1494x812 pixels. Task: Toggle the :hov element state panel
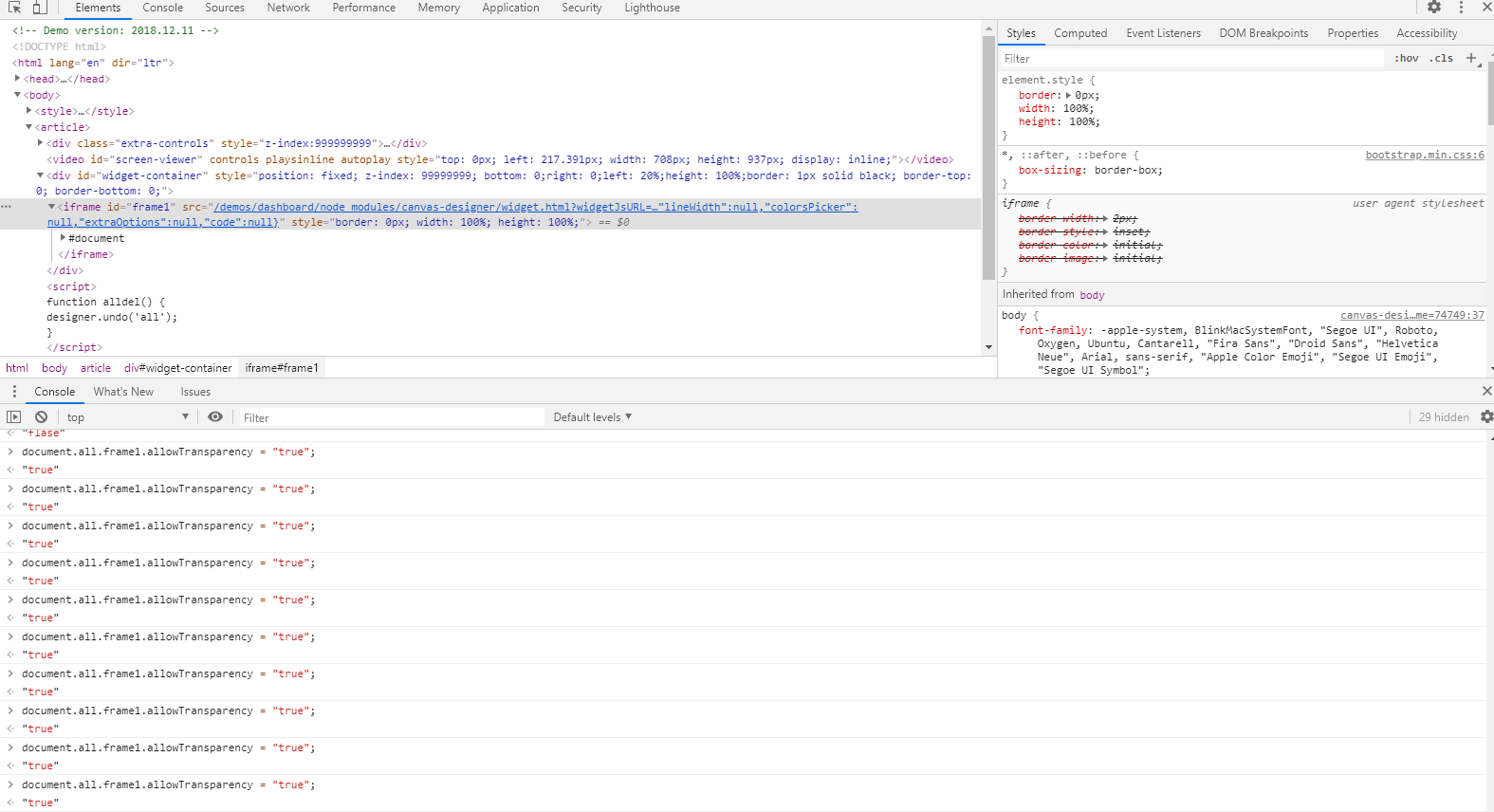click(1407, 58)
